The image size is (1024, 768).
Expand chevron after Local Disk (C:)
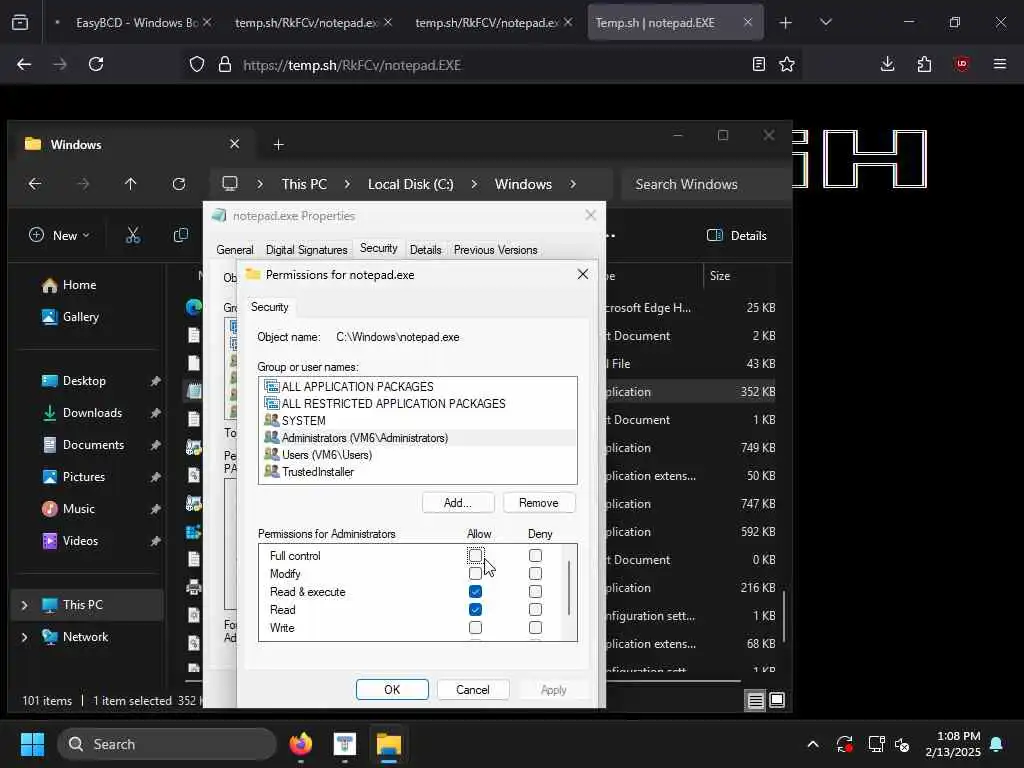pyautogui.click(x=473, y=184)
